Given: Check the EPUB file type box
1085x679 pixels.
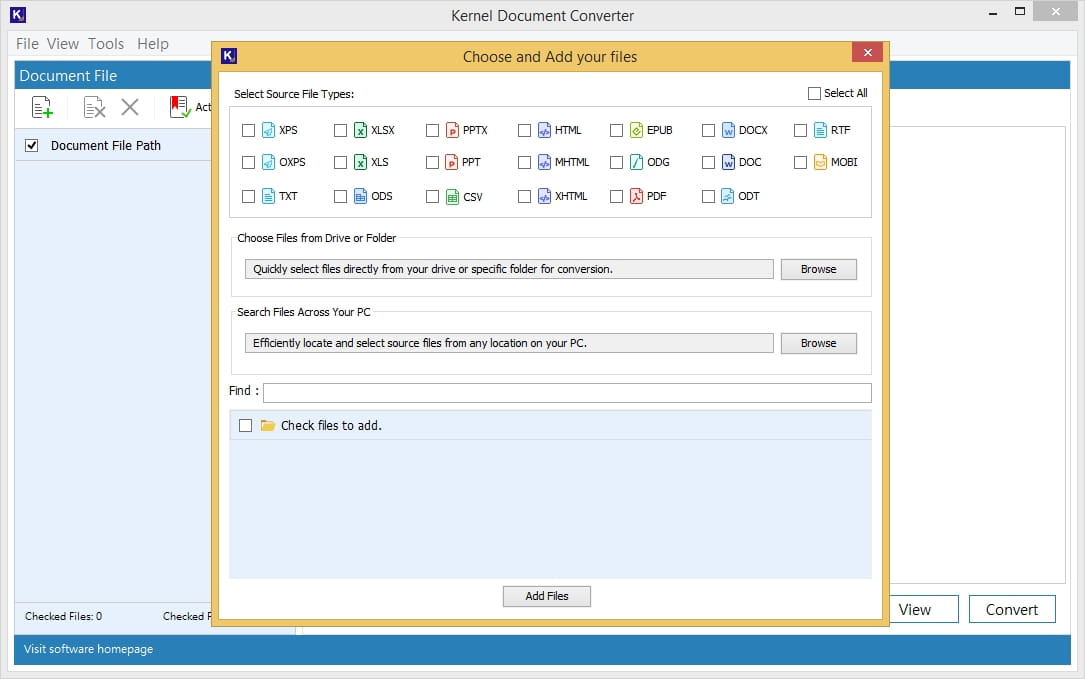Looking at the screenshot, I should tap(617, 130).
